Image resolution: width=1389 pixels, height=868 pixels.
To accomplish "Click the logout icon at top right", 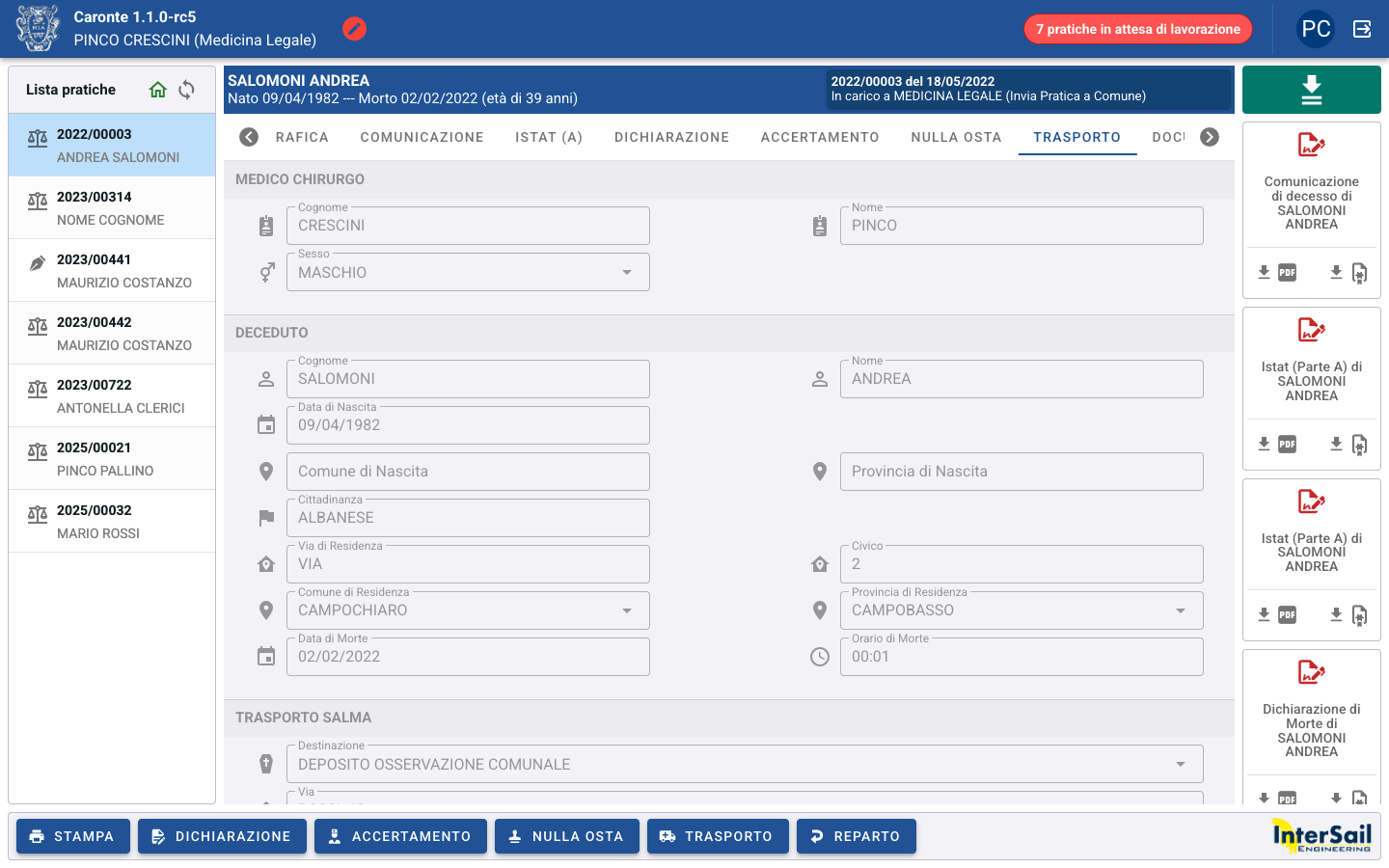I will coord(1362,29).
